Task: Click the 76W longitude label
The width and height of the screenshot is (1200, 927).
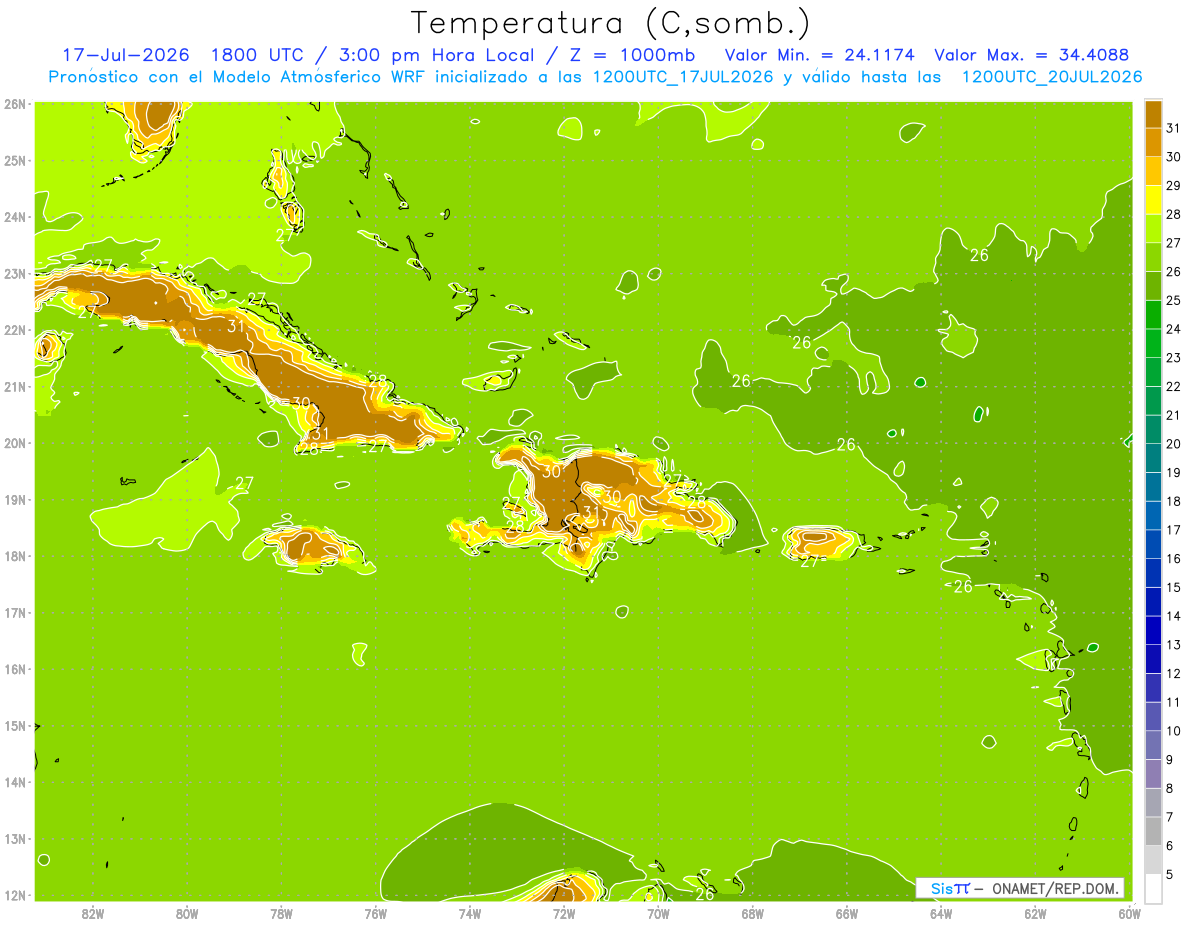Action: [376, 913]
